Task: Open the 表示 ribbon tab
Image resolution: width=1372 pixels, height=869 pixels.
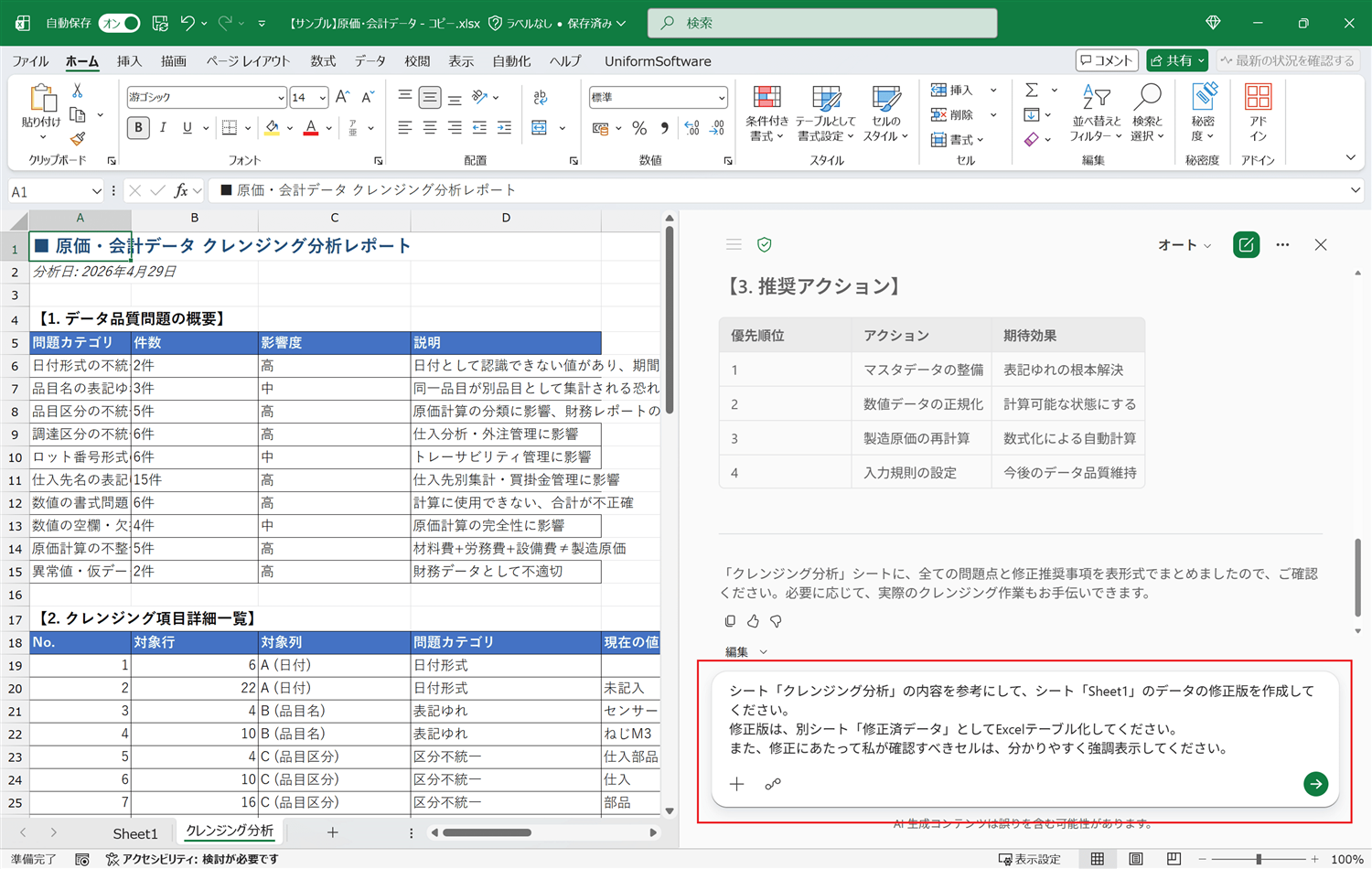Action: click(x=461, y=61)
